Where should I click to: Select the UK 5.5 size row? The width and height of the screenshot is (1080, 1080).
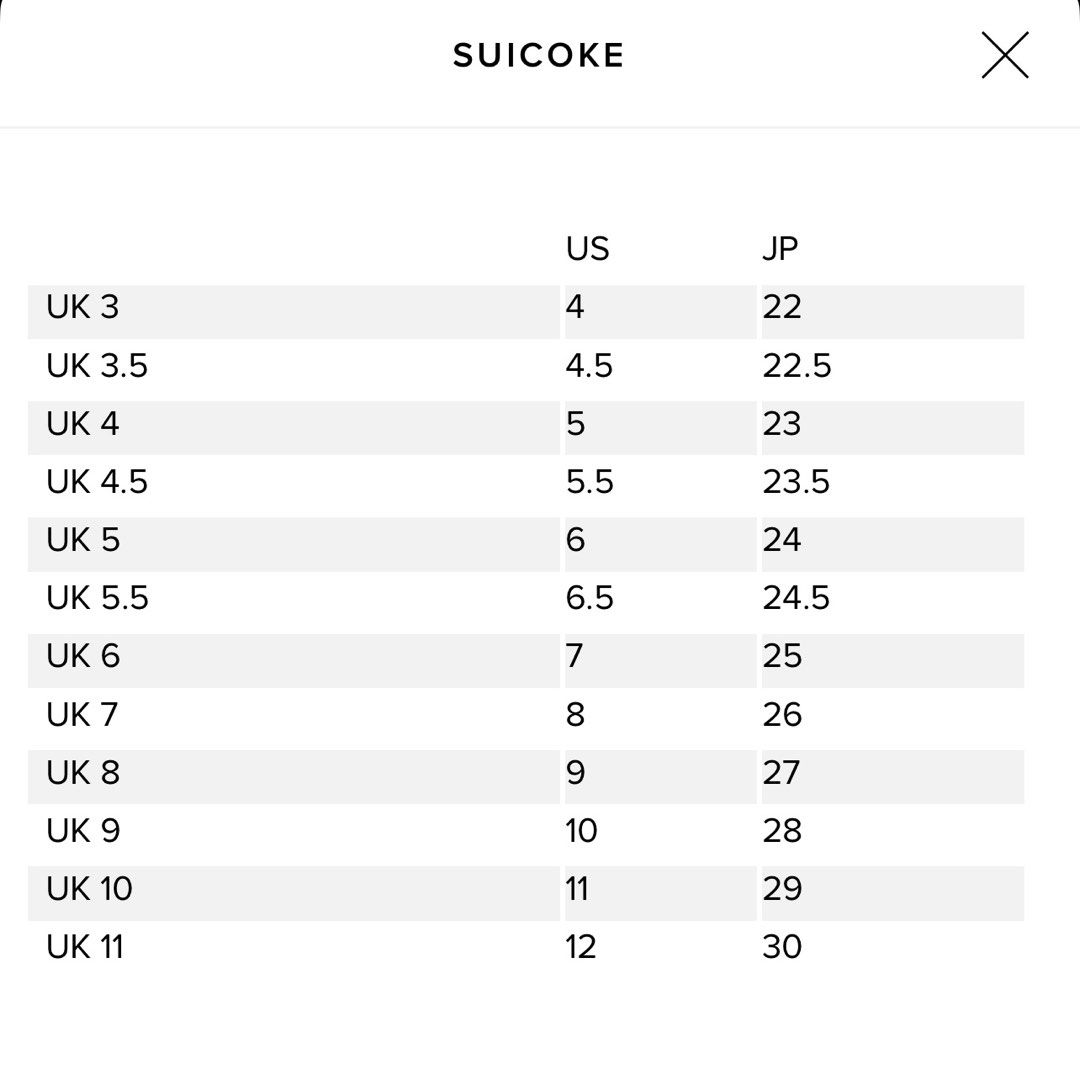coord(526,602)
